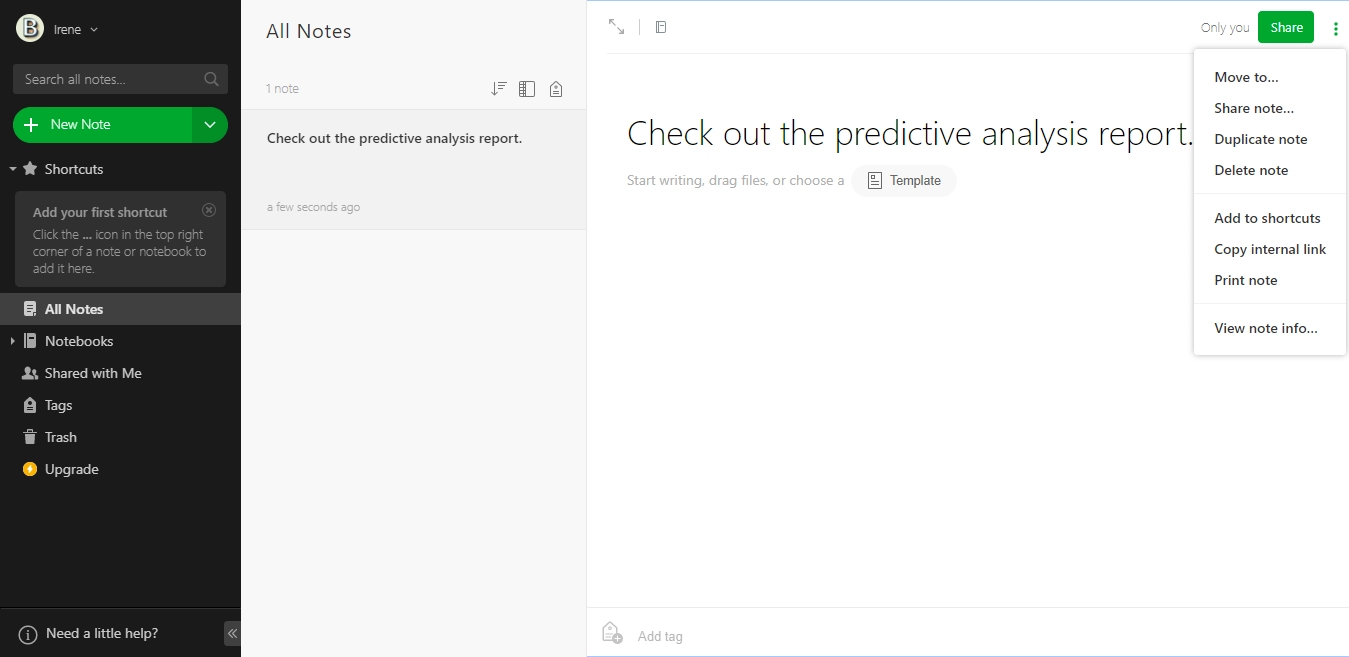Click the Upgrade option in the sidebar
Viewport: 1349px width, 657px height.
[72, 469]
